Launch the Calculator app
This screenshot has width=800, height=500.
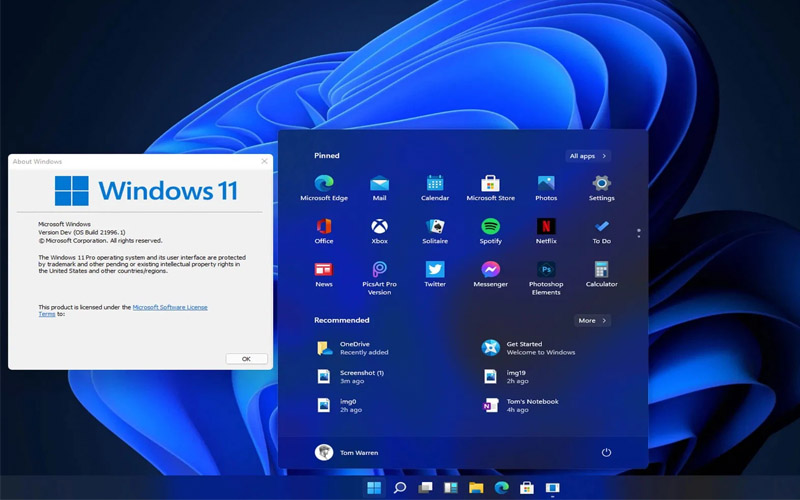[602, 274]
